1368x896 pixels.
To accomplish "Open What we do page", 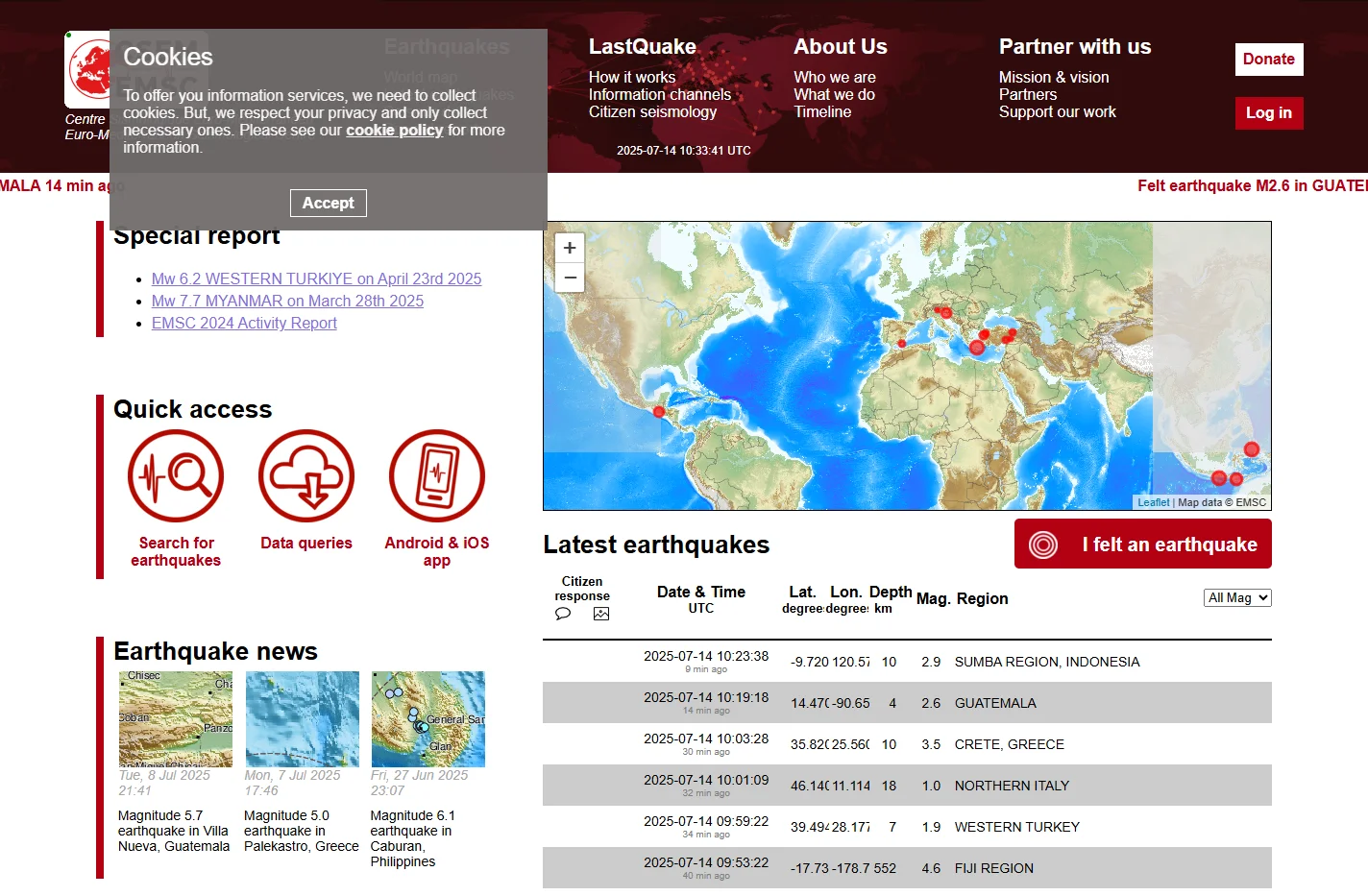I will pyautogui.click(x=834, y=94).
